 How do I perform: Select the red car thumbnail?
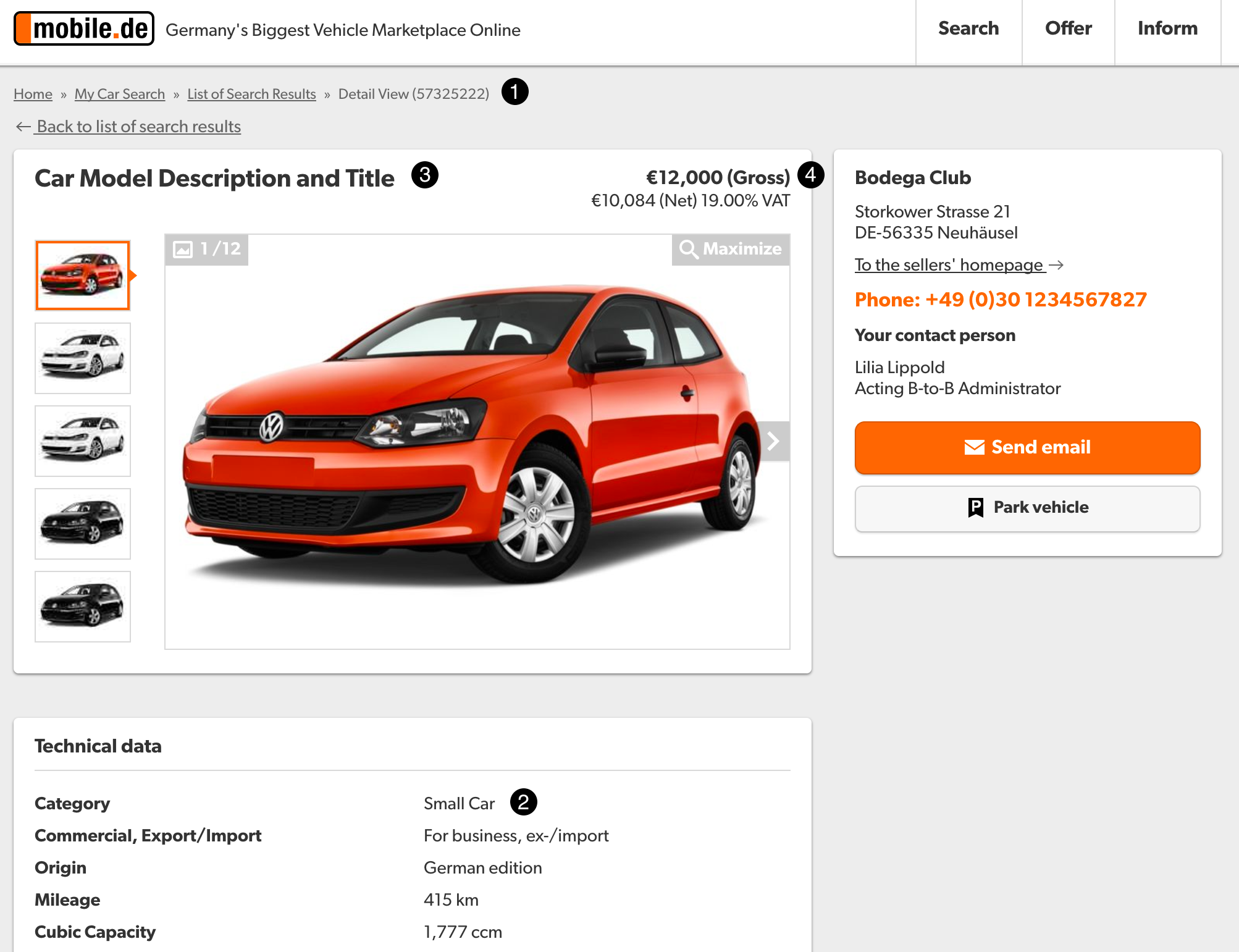[x=83, y=276]
